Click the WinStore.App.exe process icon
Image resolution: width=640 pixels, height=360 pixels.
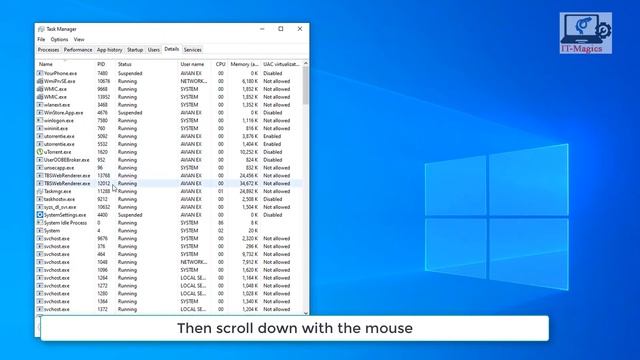[40, 113]
